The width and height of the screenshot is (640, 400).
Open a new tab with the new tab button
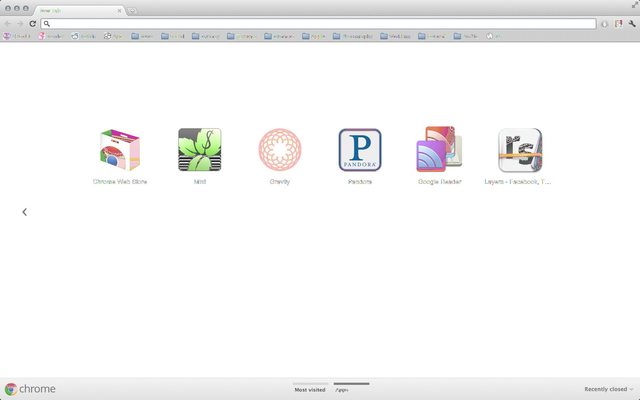[132, 11]
